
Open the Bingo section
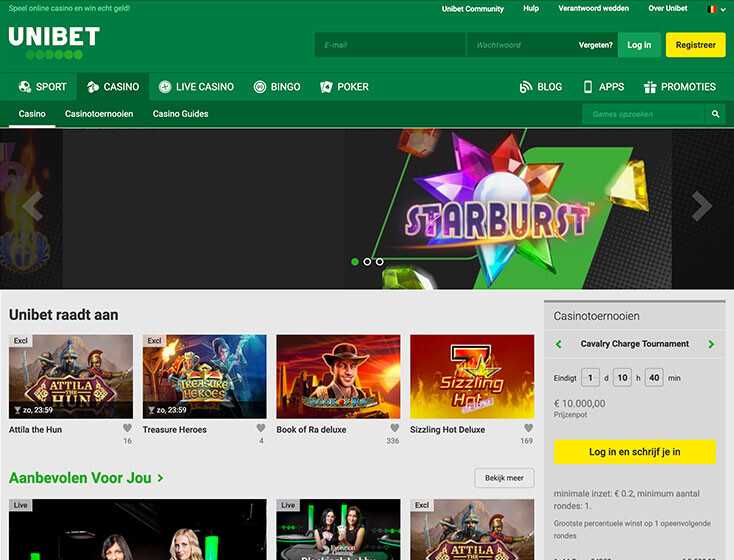[277, 87]
